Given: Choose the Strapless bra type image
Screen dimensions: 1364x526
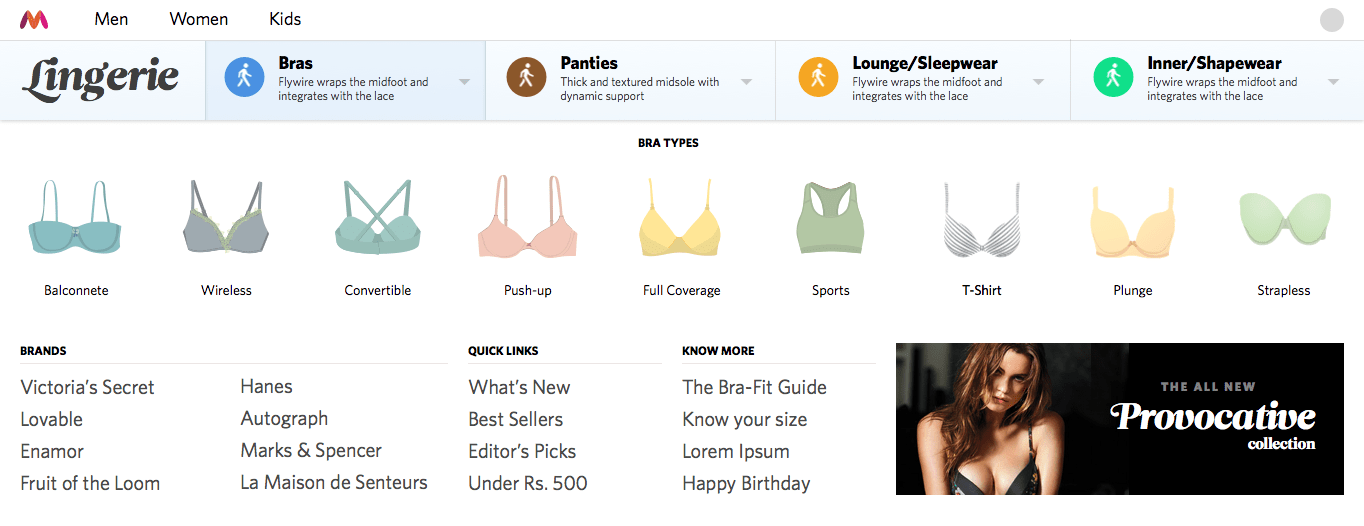Looking at the screenshot, I should pyautogui.click(x=1283, y=220).
